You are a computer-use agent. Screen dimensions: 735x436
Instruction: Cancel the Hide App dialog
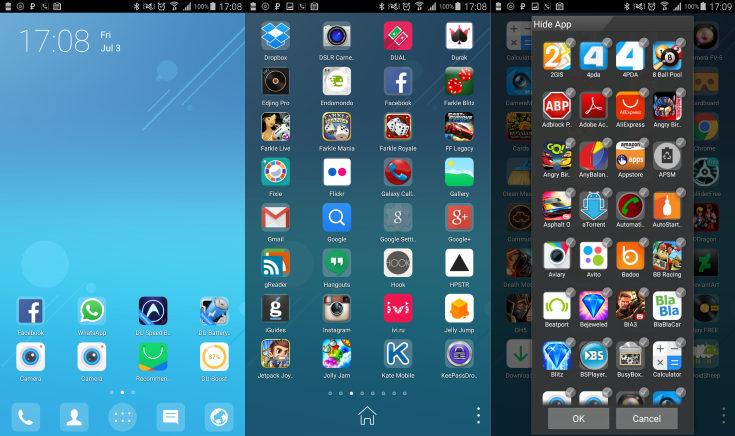pyautogui.click(x=646, y=418)
